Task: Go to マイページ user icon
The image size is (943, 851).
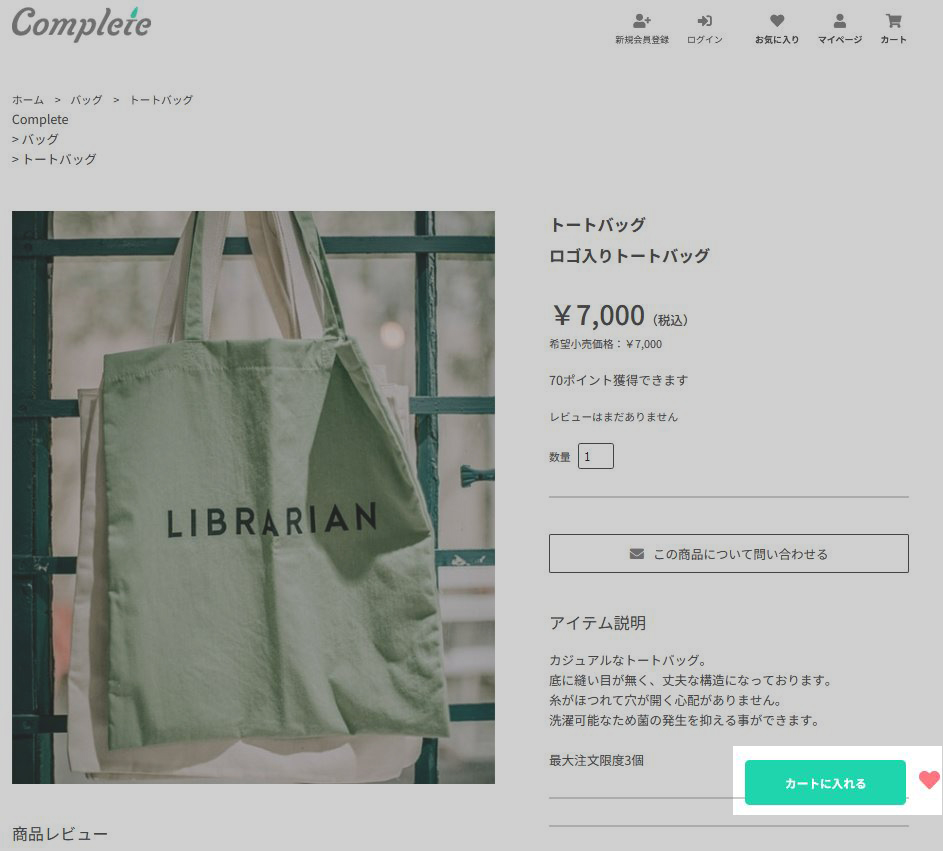Action: 840,21
